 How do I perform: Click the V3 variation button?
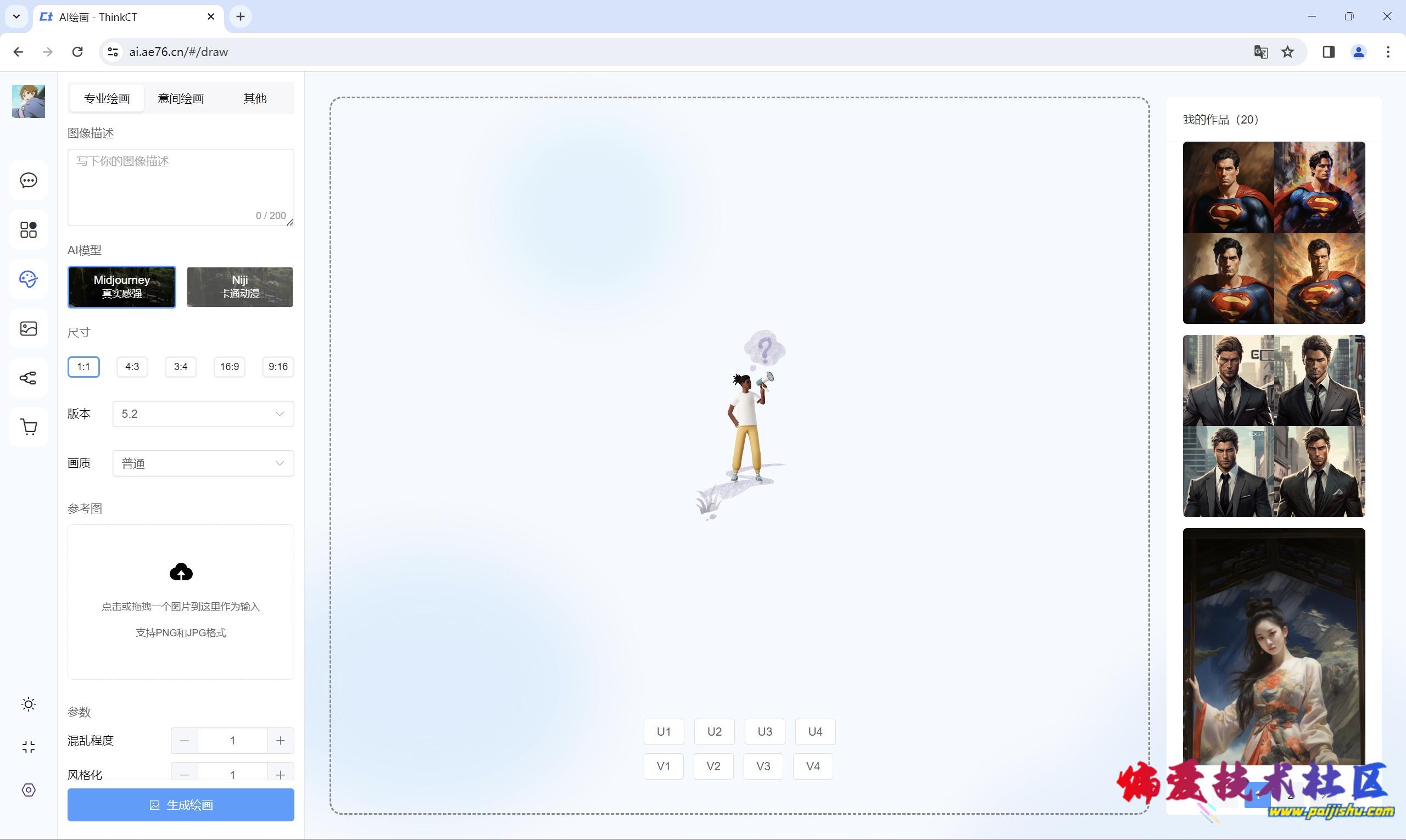coord(763,766)
